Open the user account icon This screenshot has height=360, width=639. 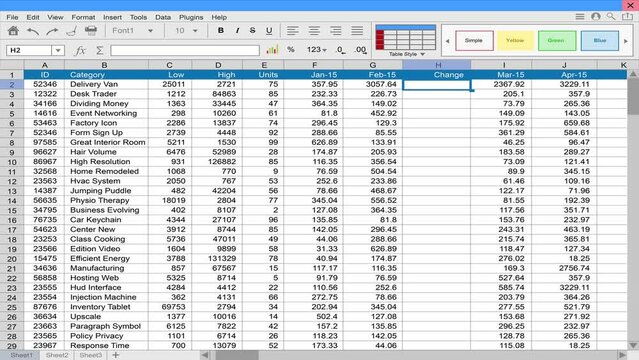[596, 17]
